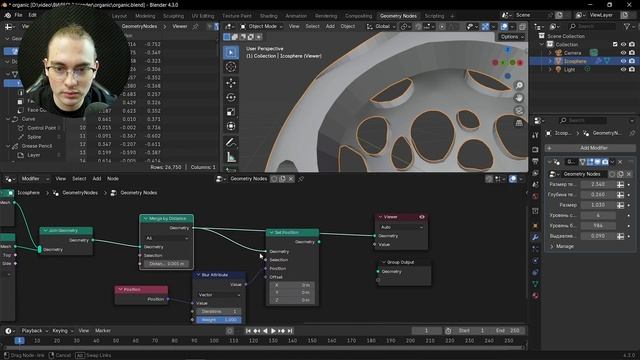Select the Measure tool
640x360 pixels.
pos(231,157)
